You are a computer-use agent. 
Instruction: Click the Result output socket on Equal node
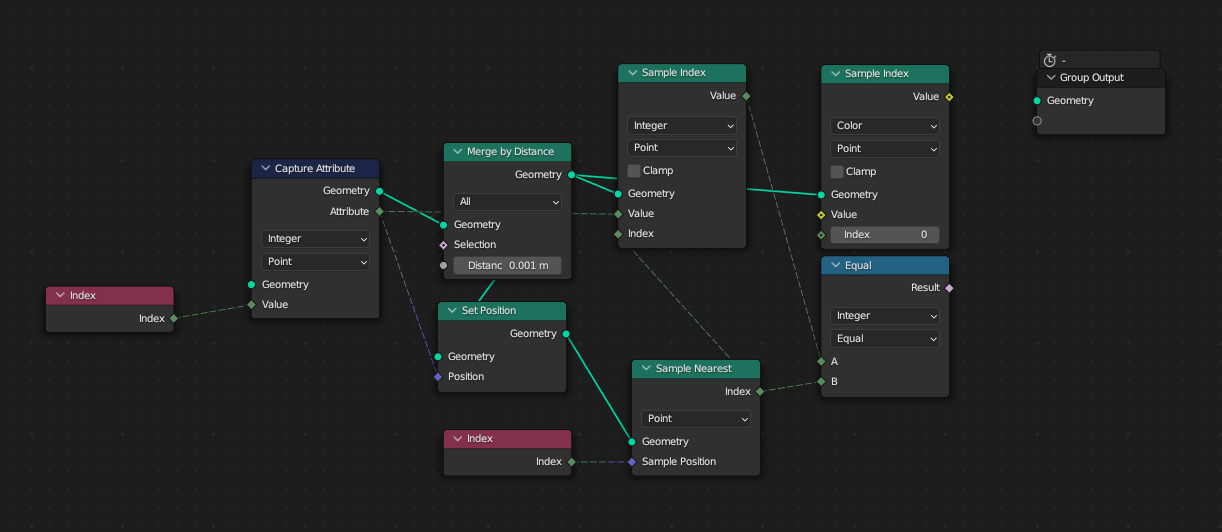coord(949,288)
